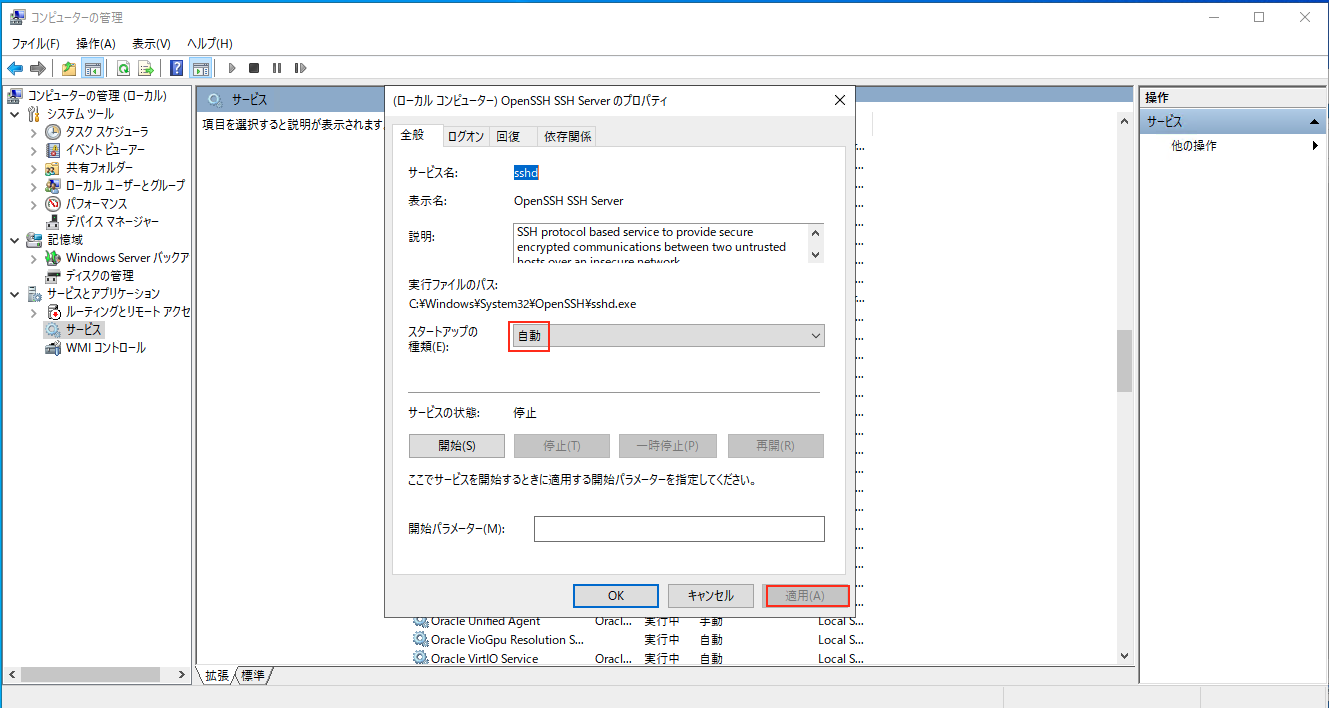Click the gear icon of Oracle VirtIO Service row
This screenshot has height=708, width=1329.
point(420,659)
